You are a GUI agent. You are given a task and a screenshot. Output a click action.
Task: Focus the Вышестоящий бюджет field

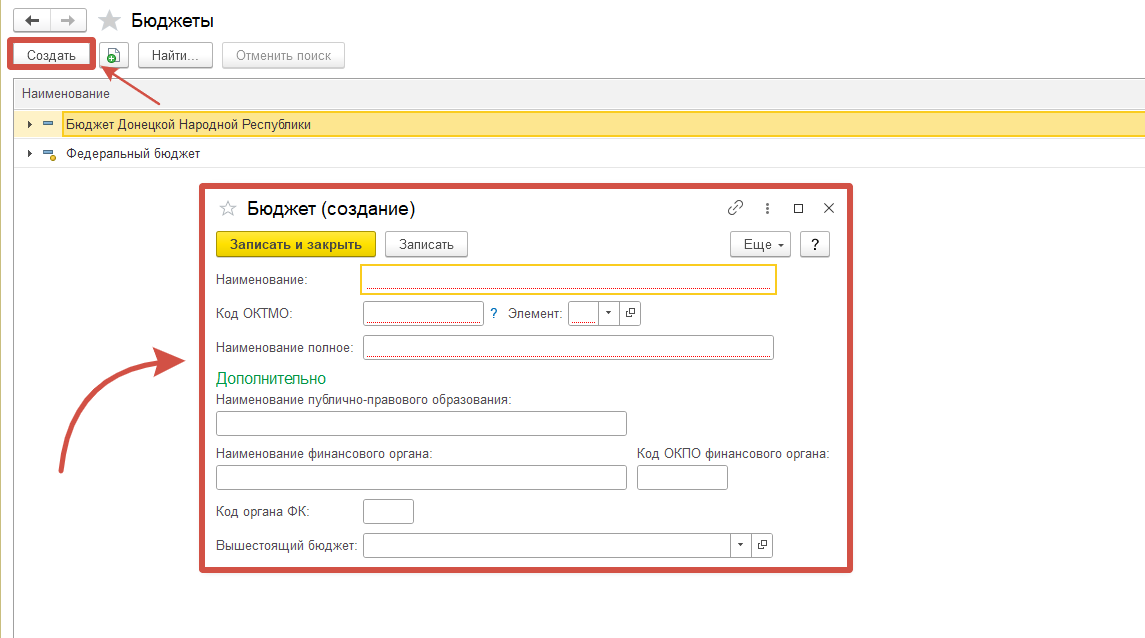[547, 545]
